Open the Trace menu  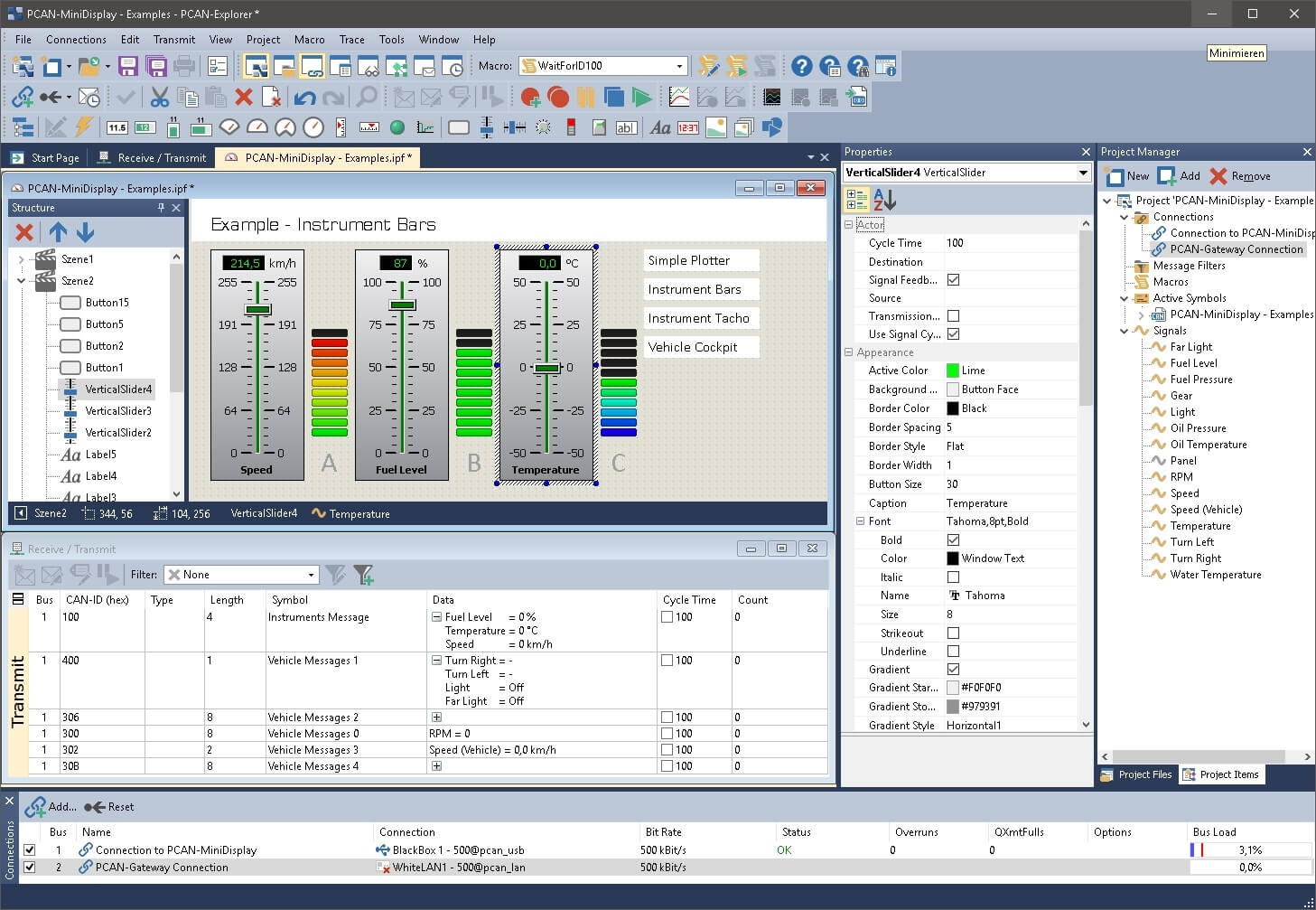point(351,40)
